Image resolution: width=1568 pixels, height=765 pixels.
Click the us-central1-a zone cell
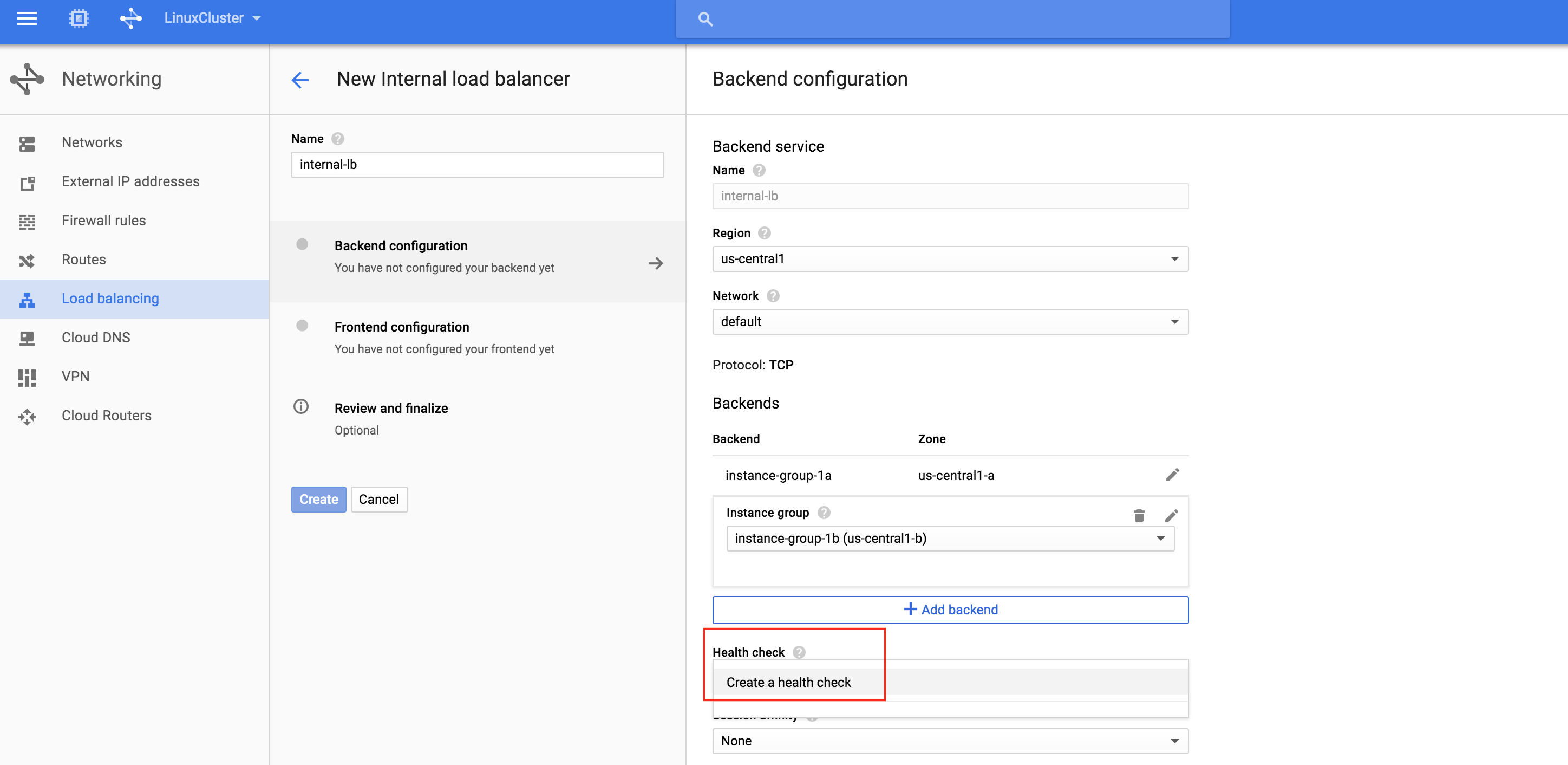[x=956, y=476]
